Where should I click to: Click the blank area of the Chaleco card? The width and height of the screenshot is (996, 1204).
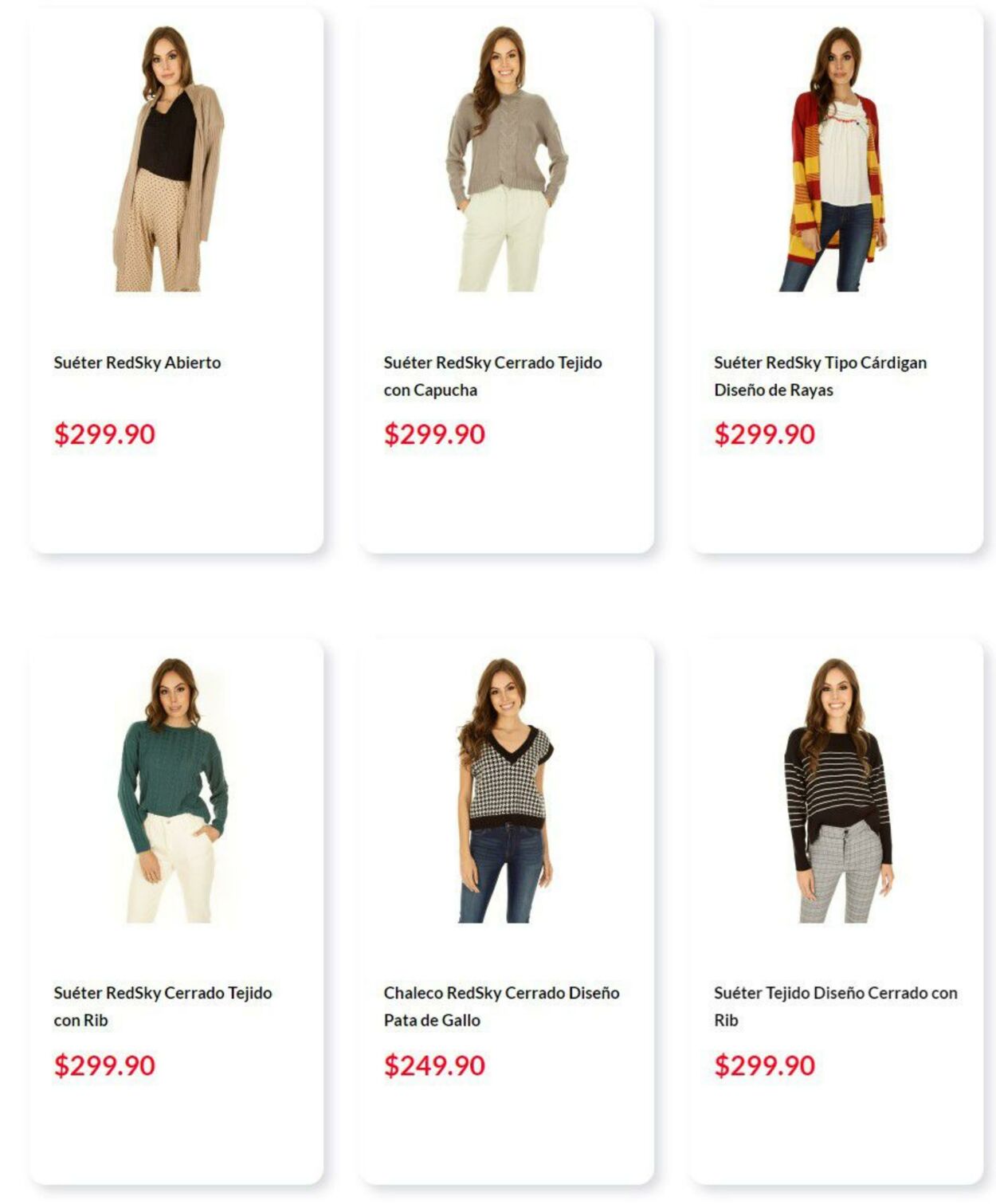tap(505, 1131)
